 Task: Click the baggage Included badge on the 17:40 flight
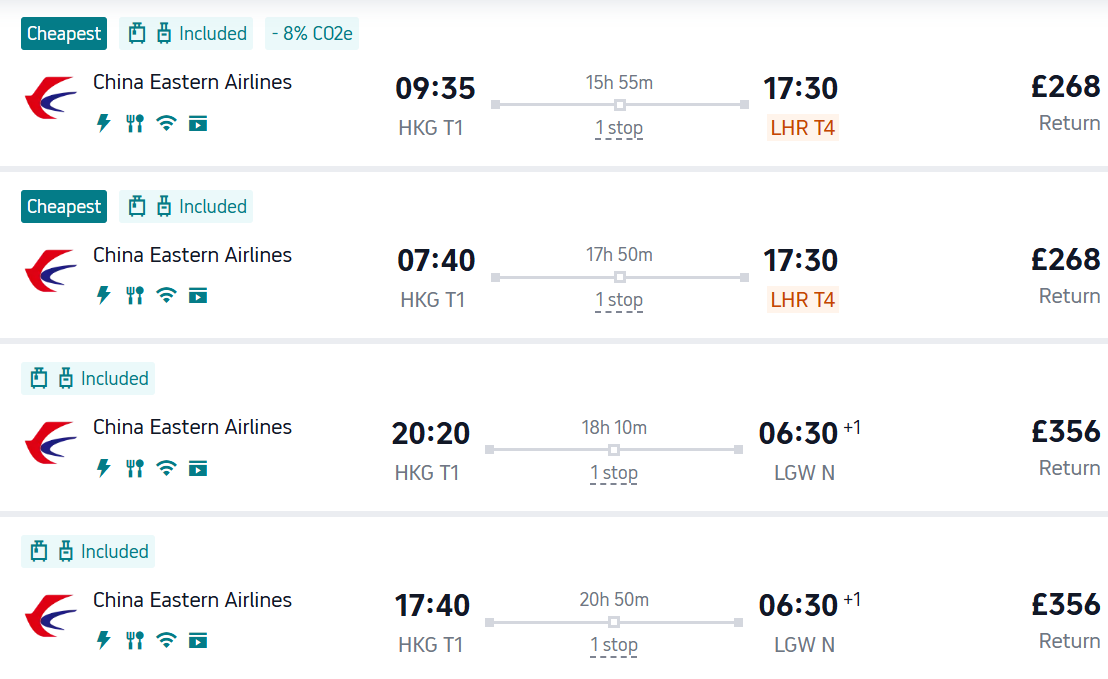point(88,552)
